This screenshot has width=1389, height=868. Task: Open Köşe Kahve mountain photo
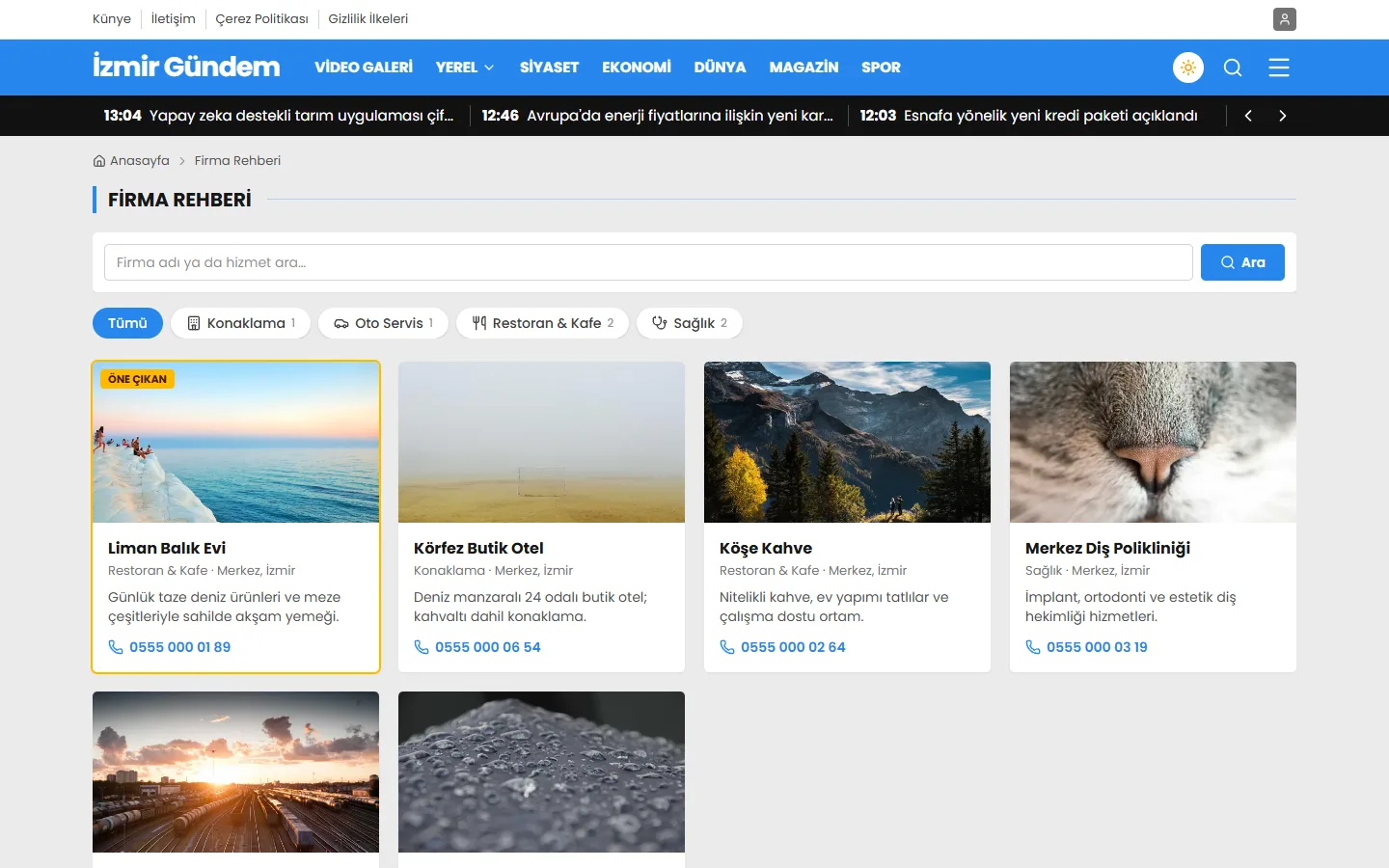(847, 443)
